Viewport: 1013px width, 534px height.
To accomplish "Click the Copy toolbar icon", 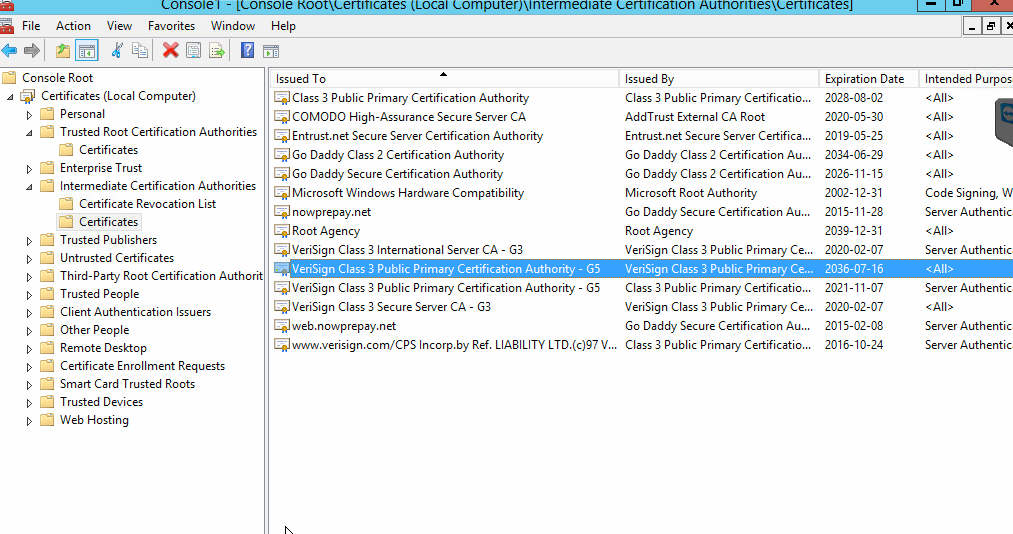I will [x=140, y=50].
